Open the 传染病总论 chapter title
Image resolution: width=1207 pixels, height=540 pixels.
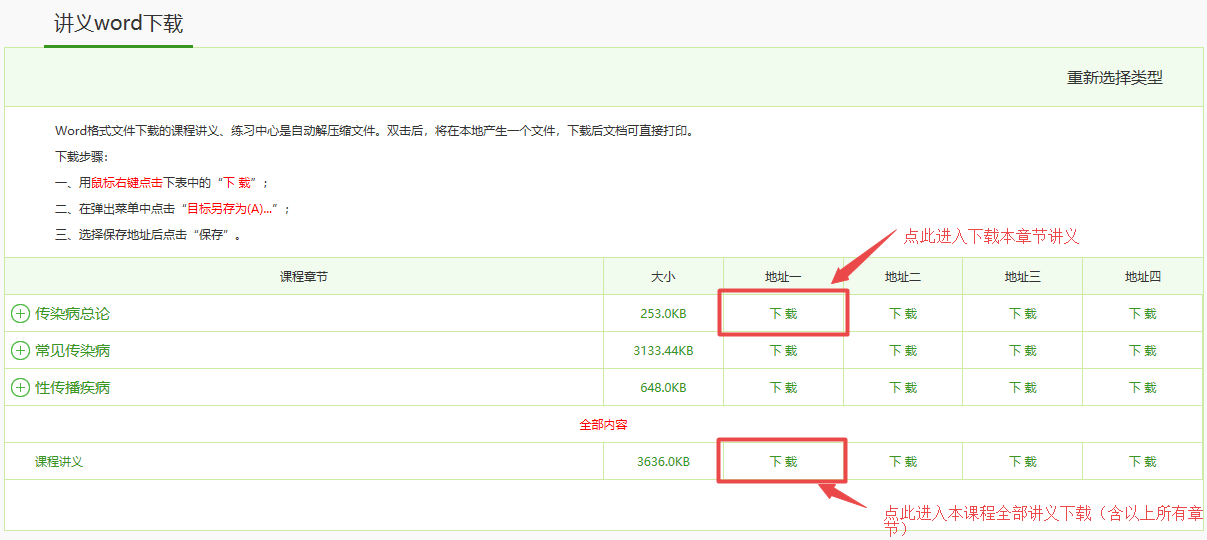click(x=73, y=314)
